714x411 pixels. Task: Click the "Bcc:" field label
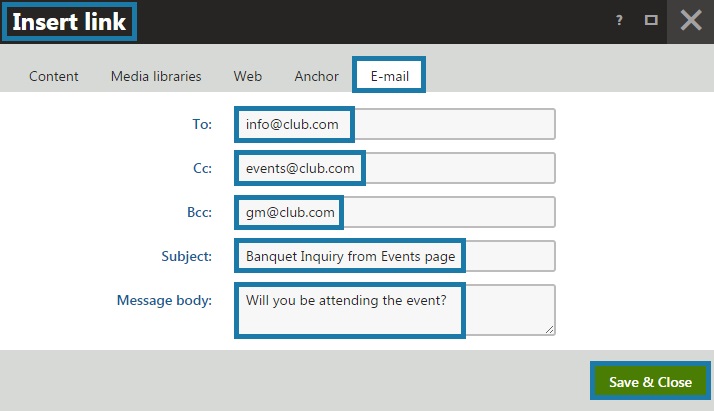point(198,212)
